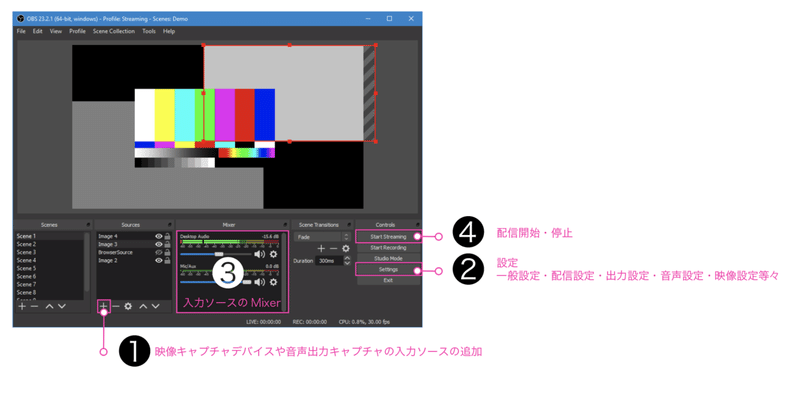Click Start Streaming button
The width and height of the screenshot is (800, 401).
tap(388, 237)
